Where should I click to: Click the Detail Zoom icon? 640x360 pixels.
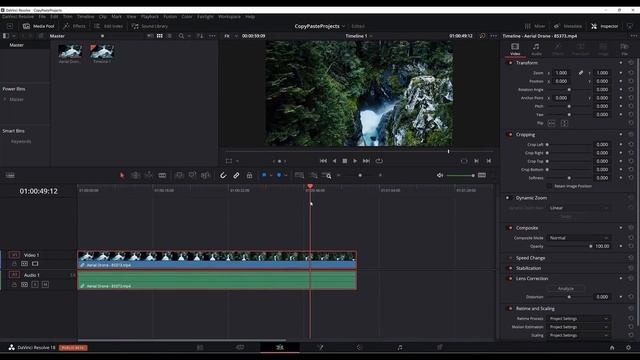click(x=313, y=176)
